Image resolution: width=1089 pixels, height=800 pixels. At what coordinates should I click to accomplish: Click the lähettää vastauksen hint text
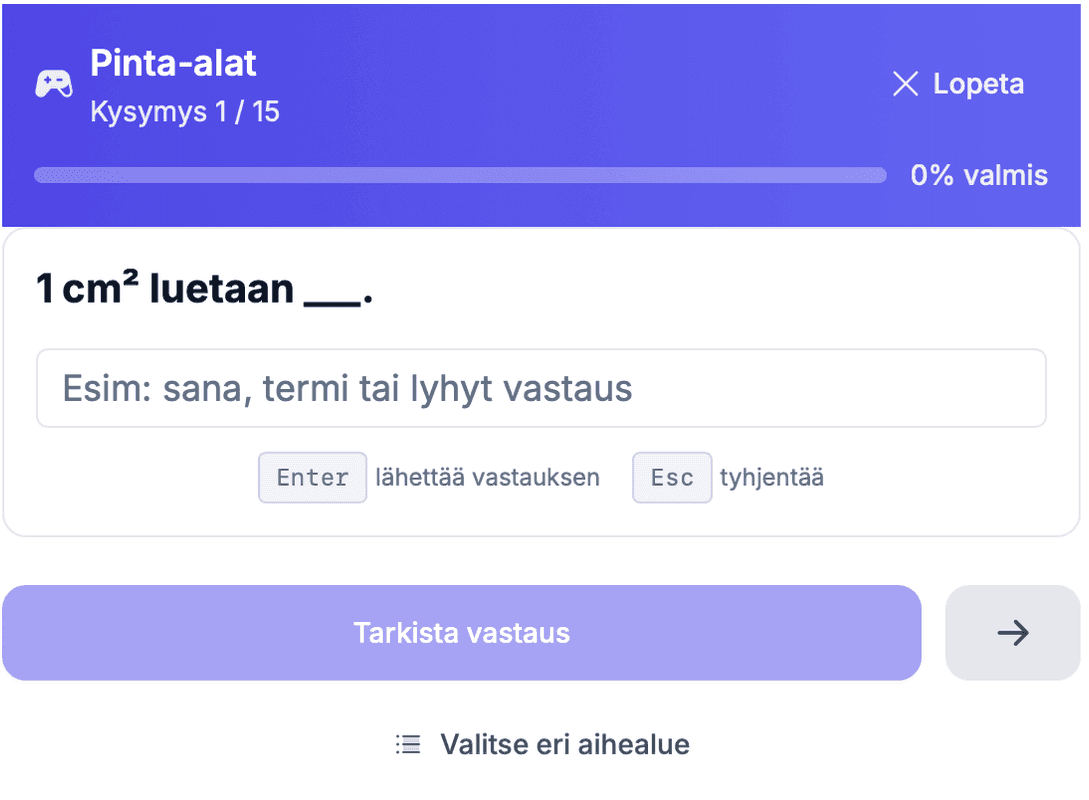(488, 478)
